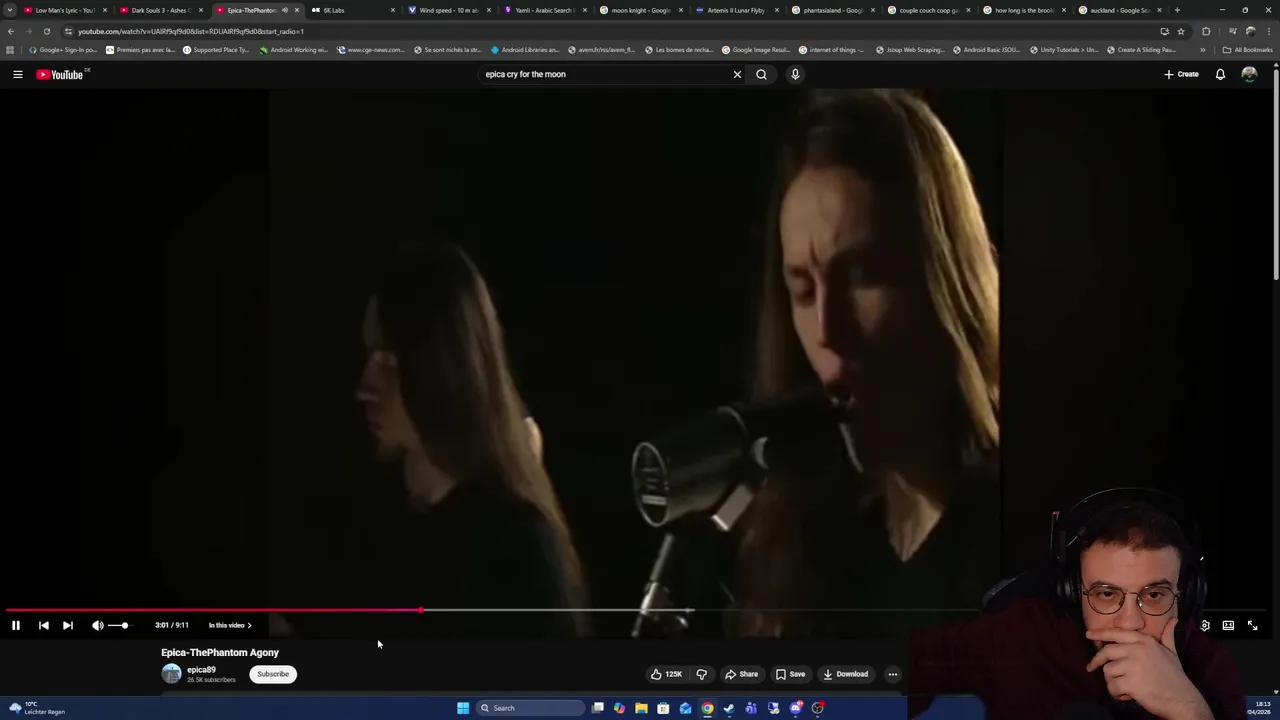Click the search magnifier button
The width and height of the screenshot is (1280, 720).
coord(761,74)
